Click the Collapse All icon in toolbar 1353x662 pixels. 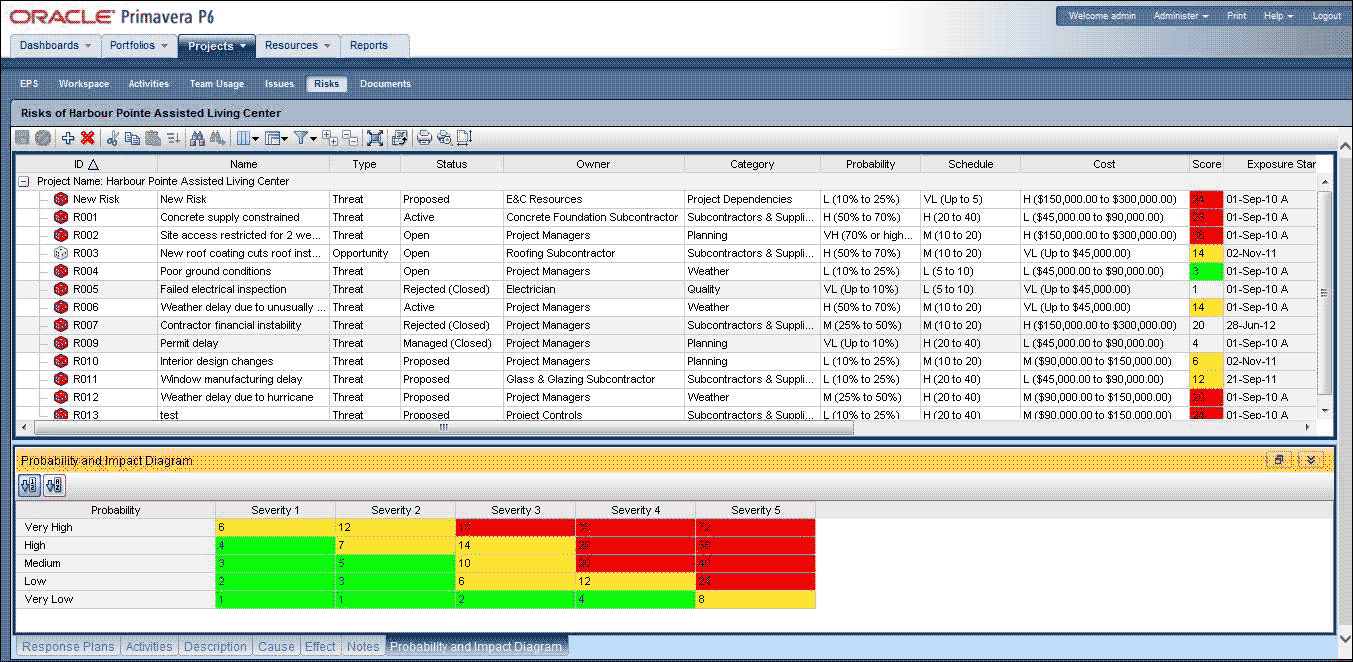coord(350,138)
